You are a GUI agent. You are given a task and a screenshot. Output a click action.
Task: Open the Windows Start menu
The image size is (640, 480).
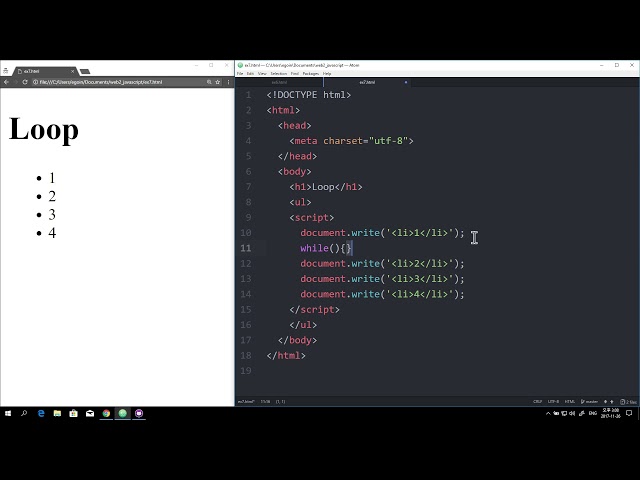coord(8,413)
